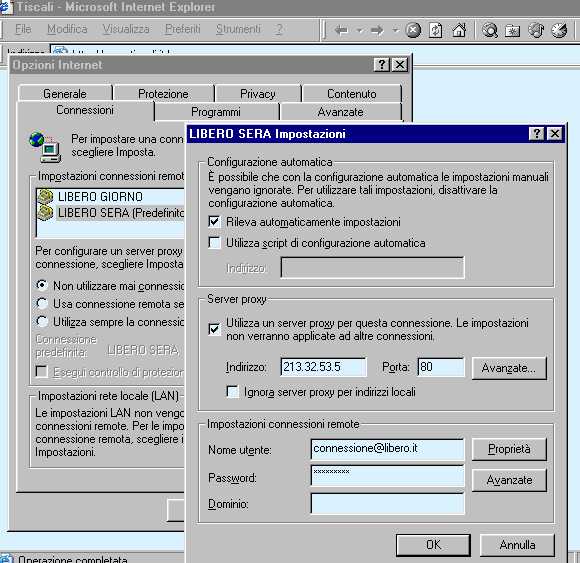This screenshot has height=563, width=580.
Task: Open the Strumenti menu
Action: pos(238,29)
